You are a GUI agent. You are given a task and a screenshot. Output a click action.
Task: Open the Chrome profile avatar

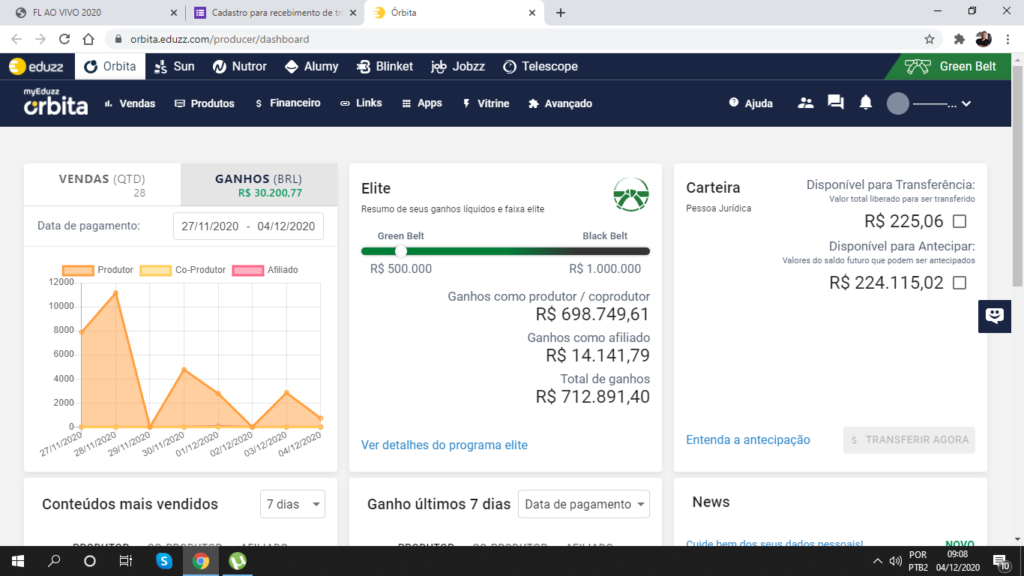tap(984, 39)
